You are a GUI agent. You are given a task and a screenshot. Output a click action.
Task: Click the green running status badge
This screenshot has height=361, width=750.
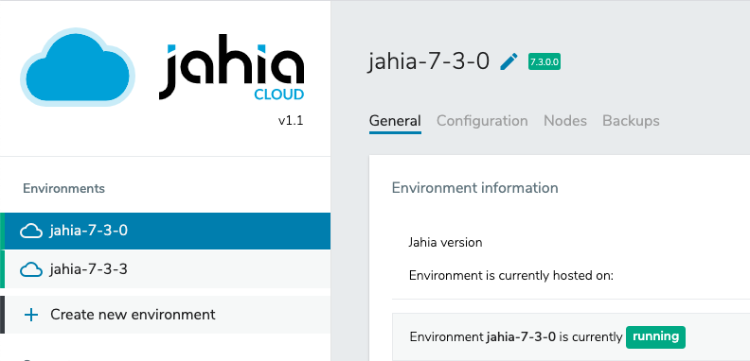(x=656, y=337)
